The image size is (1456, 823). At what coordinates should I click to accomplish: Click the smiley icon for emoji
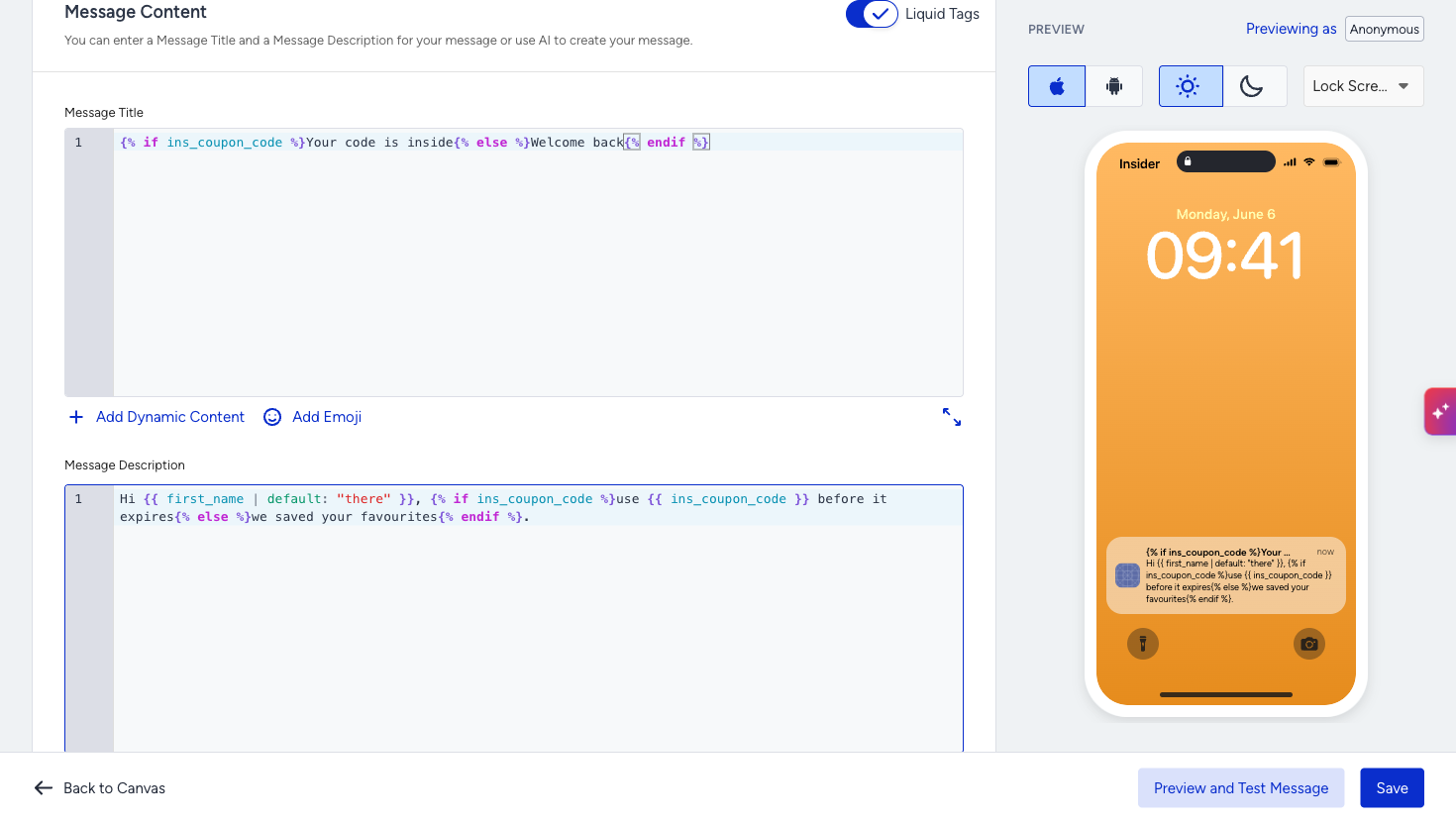click(272, 417)
